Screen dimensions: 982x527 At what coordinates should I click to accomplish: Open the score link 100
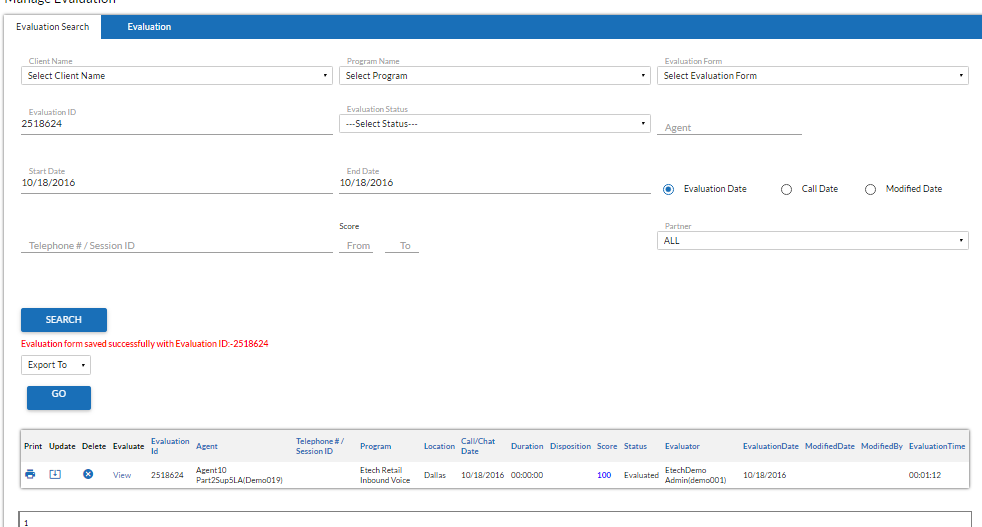[604, 475]
